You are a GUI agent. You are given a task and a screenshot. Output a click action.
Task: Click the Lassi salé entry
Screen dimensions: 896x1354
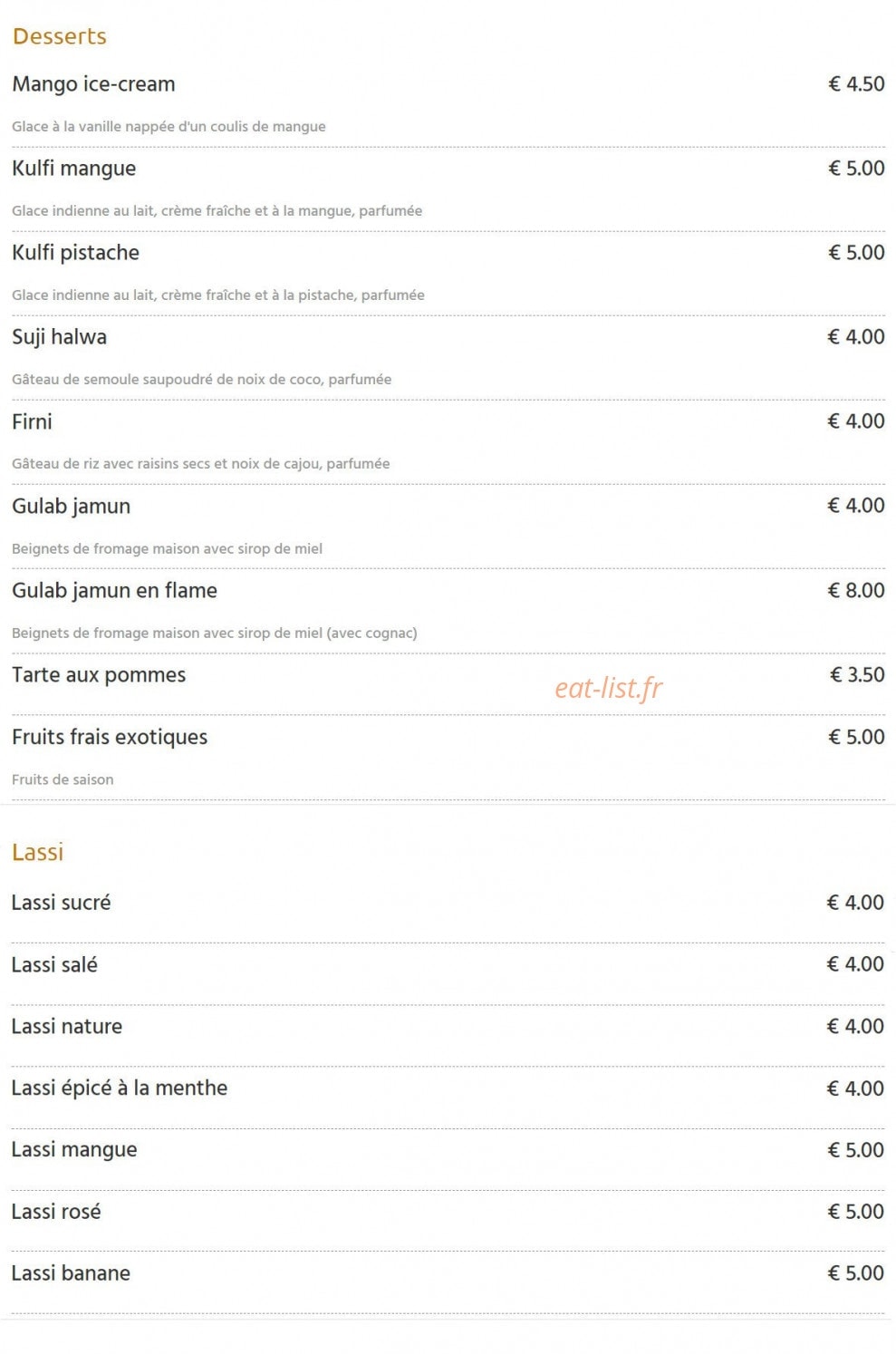54,964
